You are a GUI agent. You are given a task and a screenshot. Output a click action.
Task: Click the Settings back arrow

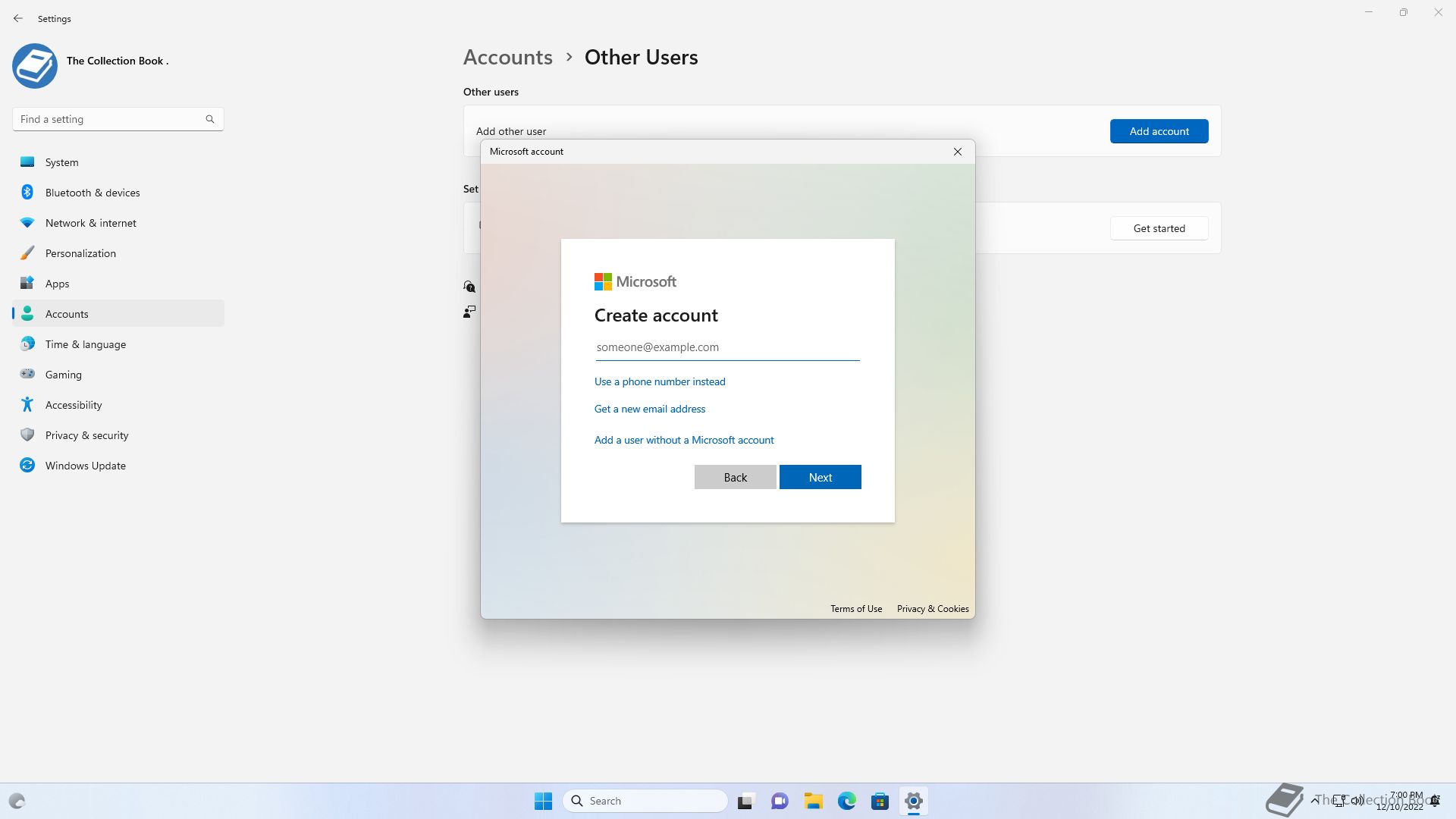[18, 18]
